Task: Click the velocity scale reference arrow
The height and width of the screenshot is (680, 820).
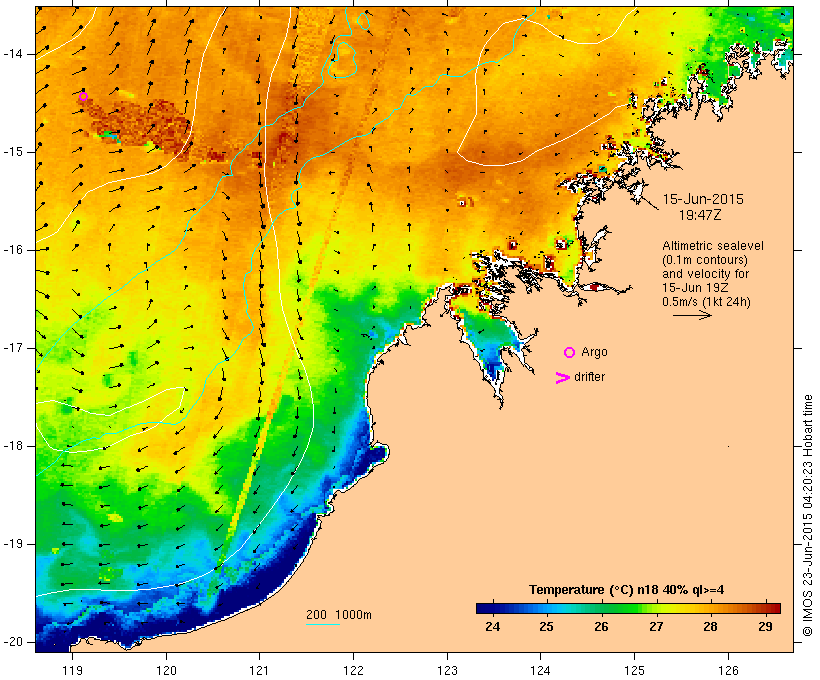Action: 692,315
